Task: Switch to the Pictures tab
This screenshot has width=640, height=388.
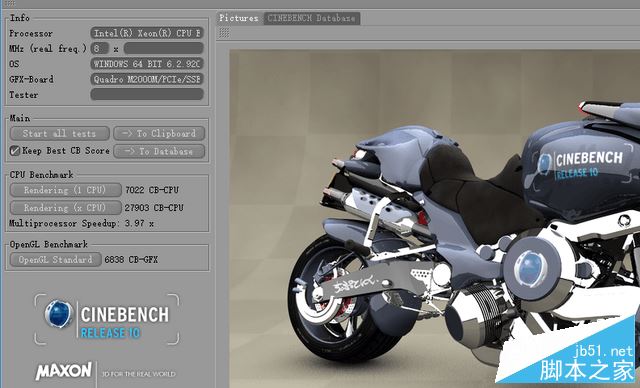Action: click(239, 18)
